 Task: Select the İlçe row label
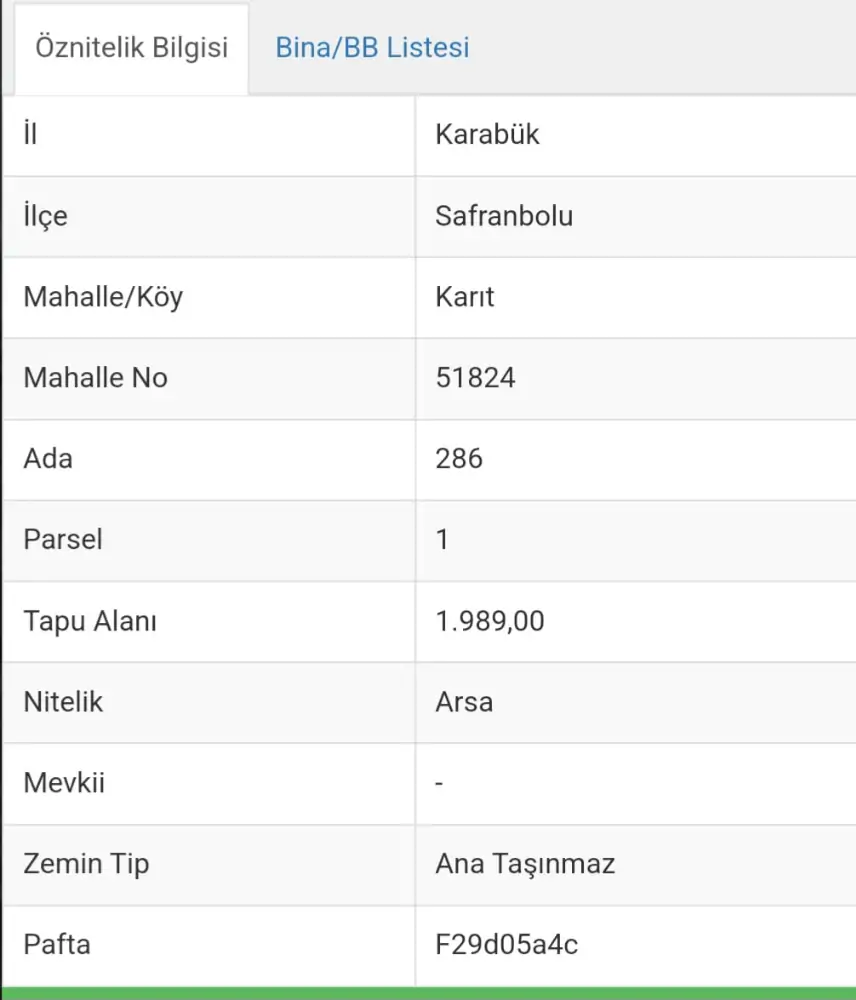point(46,216)
